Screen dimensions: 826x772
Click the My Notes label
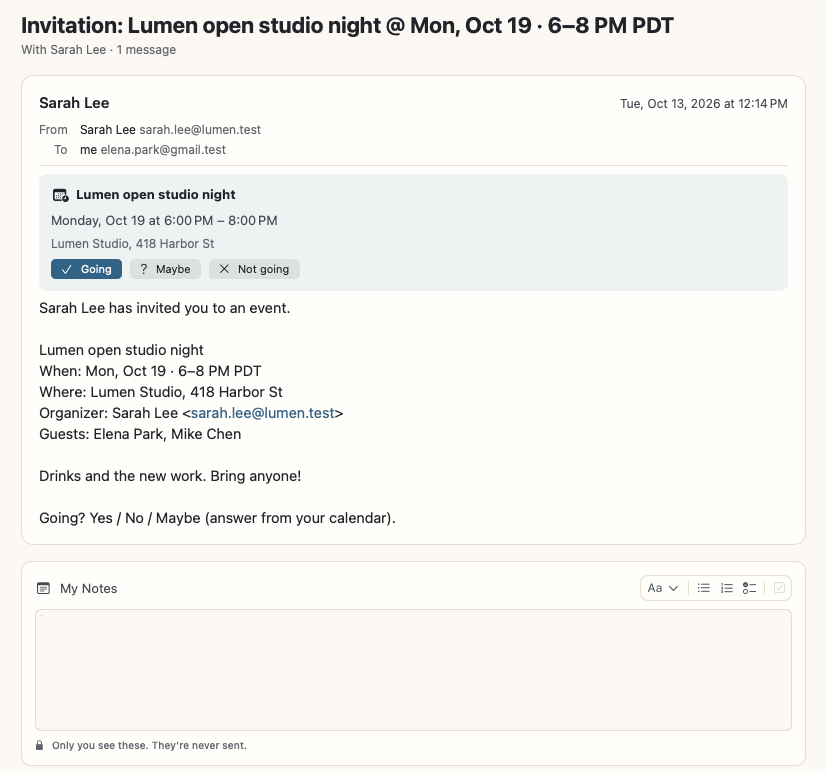point(88,589)
